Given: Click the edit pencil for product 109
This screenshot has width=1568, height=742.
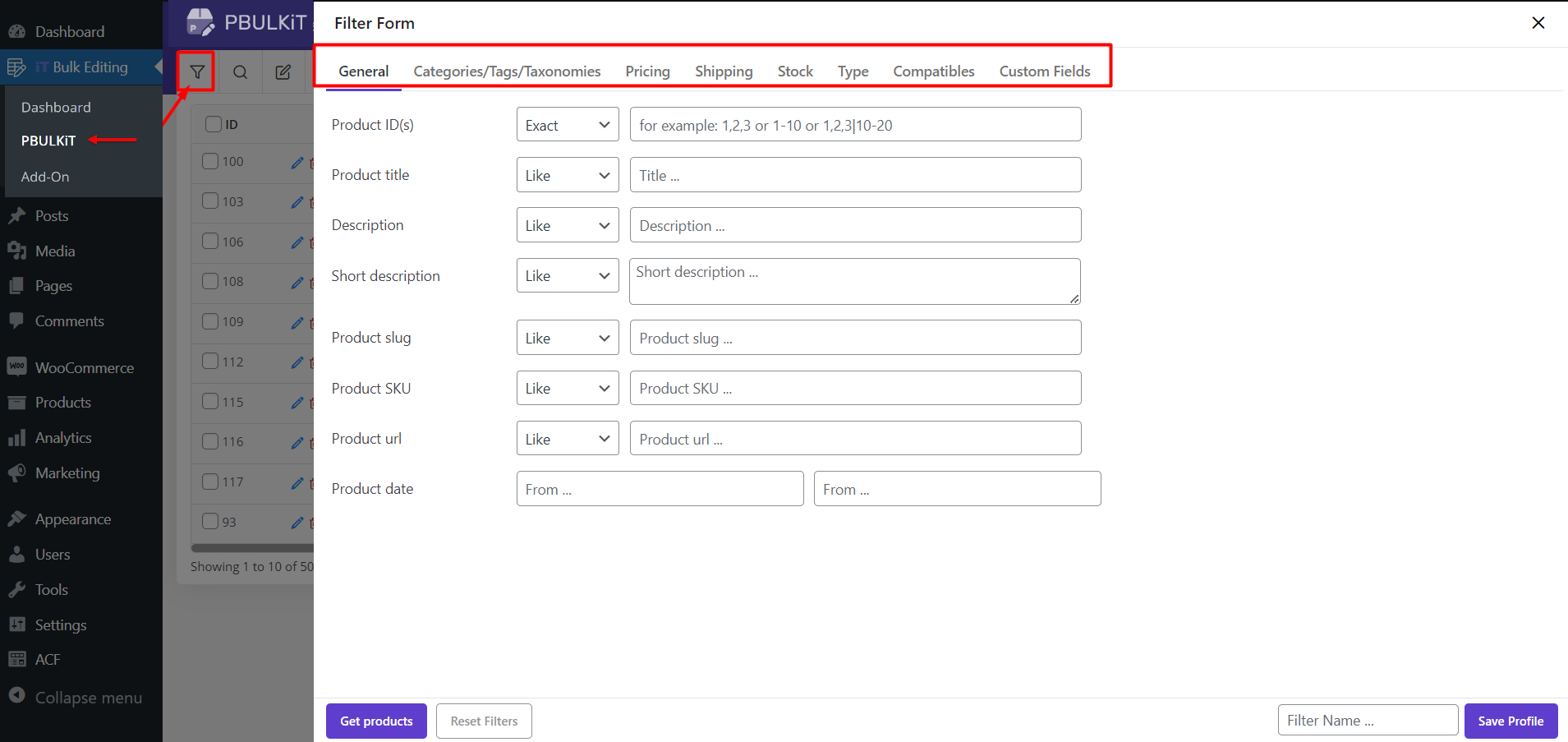Looking at the screenshot, I should tap(297, 323).
